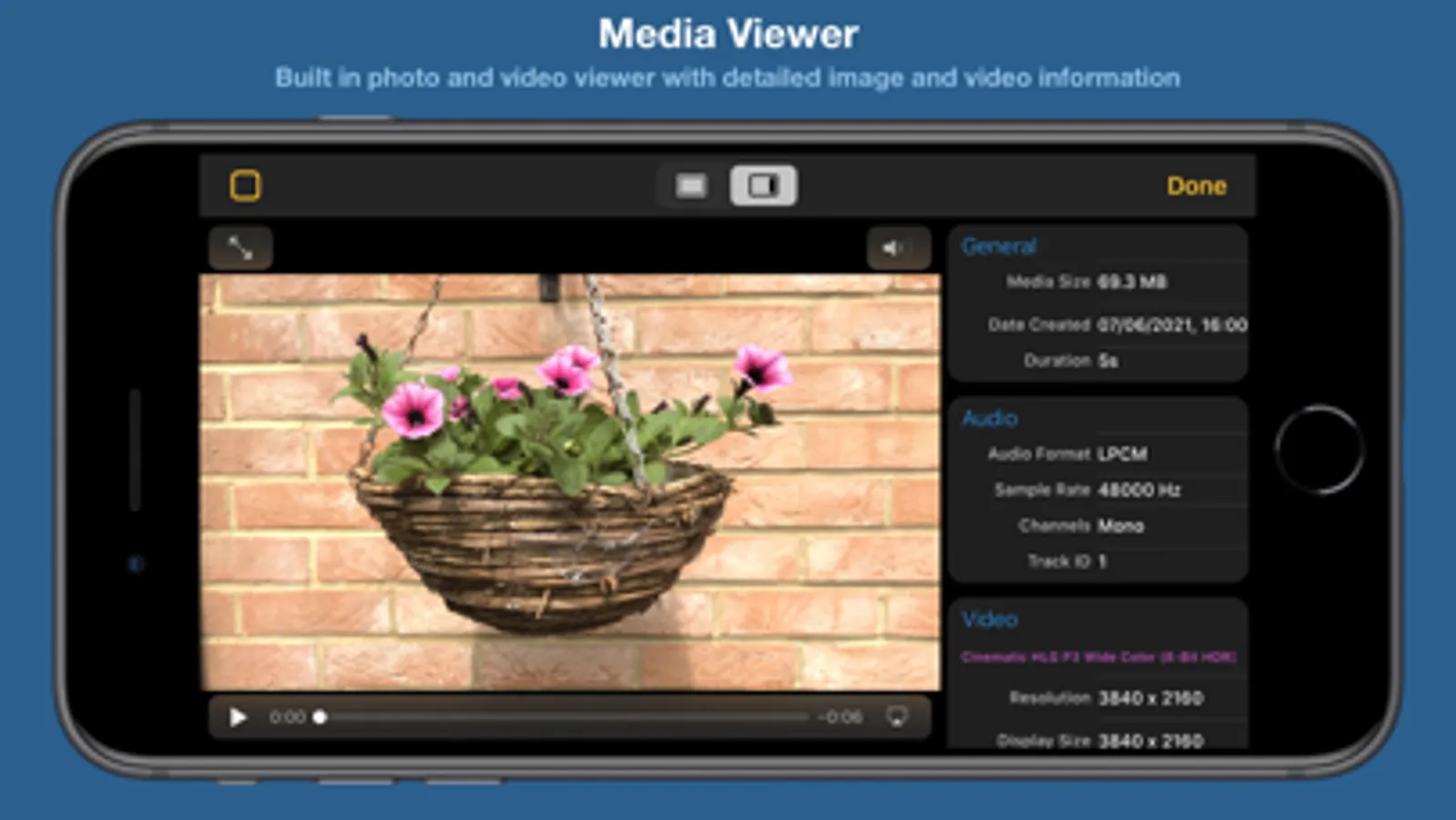Expand video to fullscreen with arrows icon
Image resolution: width=1456 pixels, height=820 pixels.
coord(240,248)
